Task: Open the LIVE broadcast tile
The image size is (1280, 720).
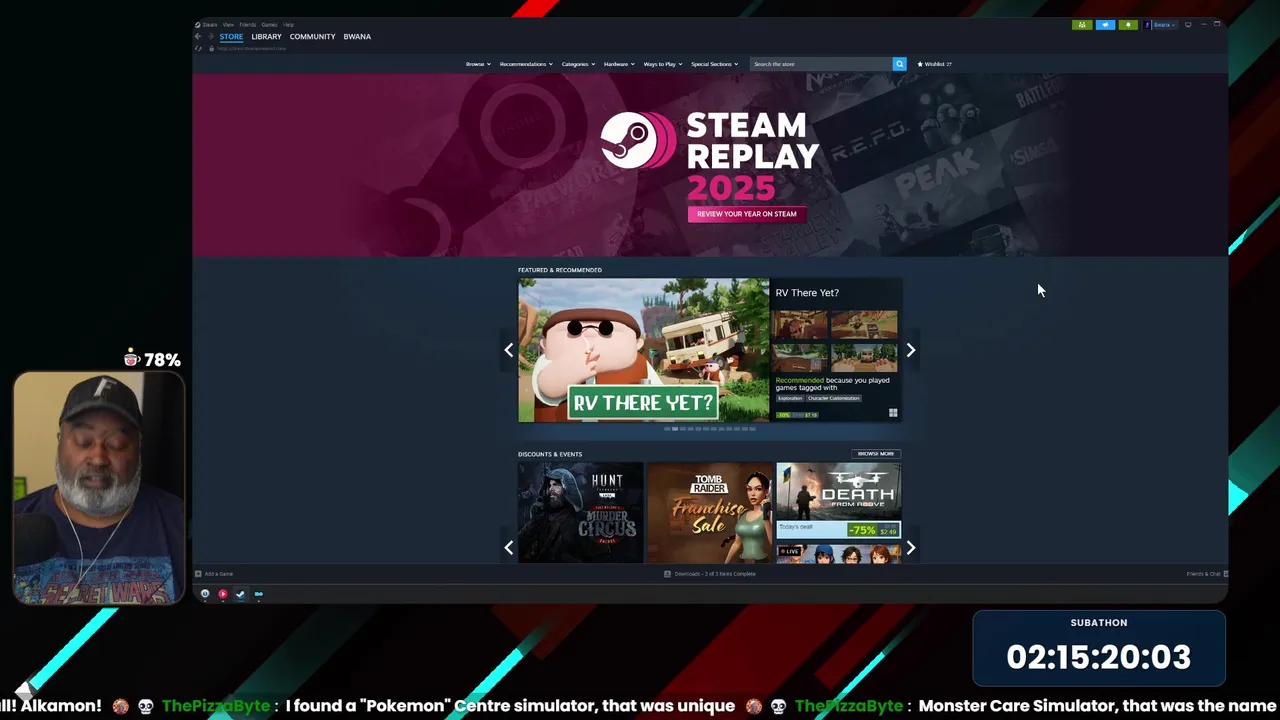Action: pos(838,554)
